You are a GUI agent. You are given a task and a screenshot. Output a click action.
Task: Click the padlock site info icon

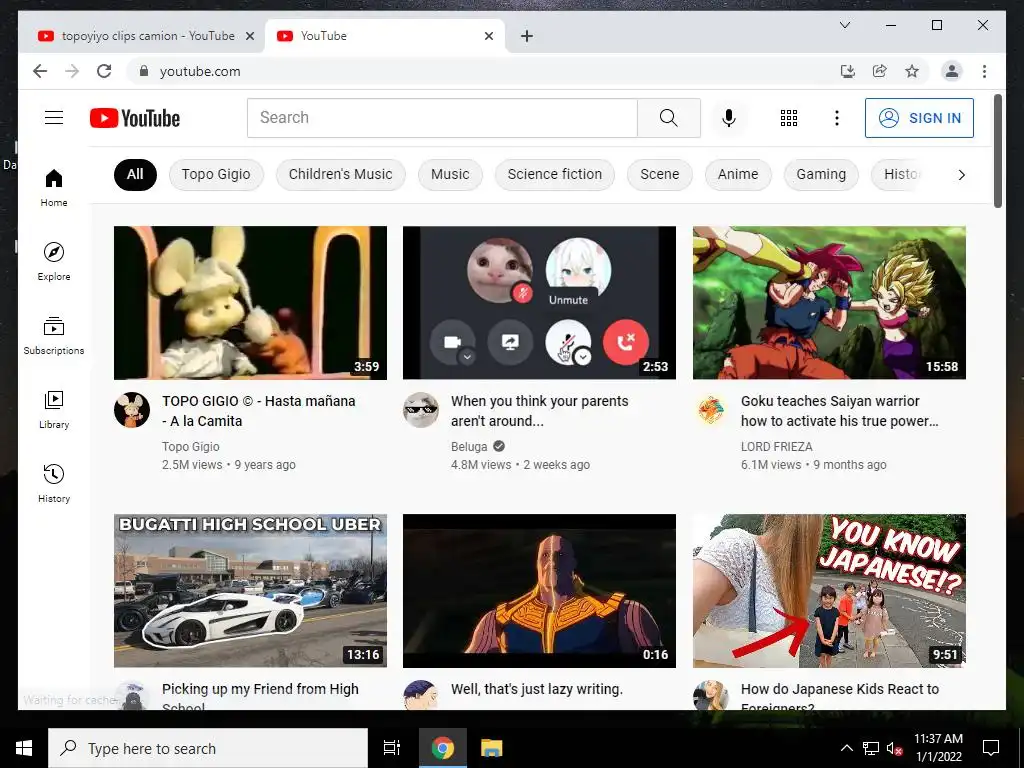(144, 71)
